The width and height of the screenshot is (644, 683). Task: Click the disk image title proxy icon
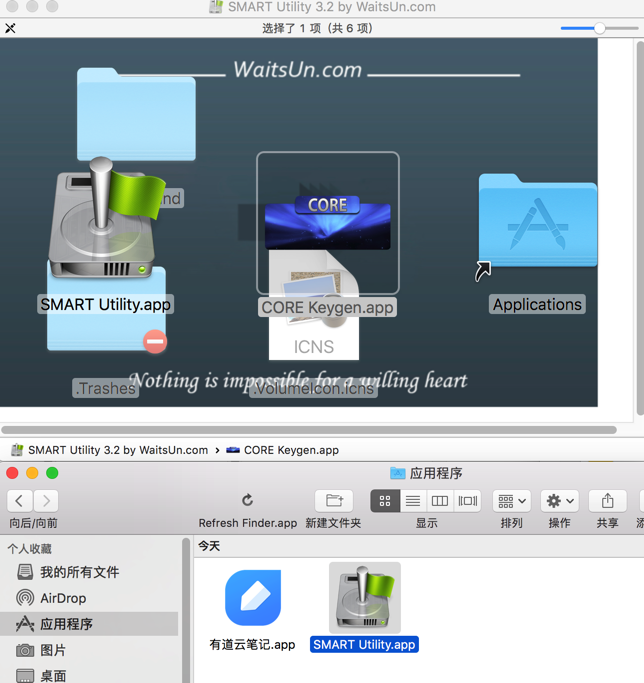click(216, 7)
